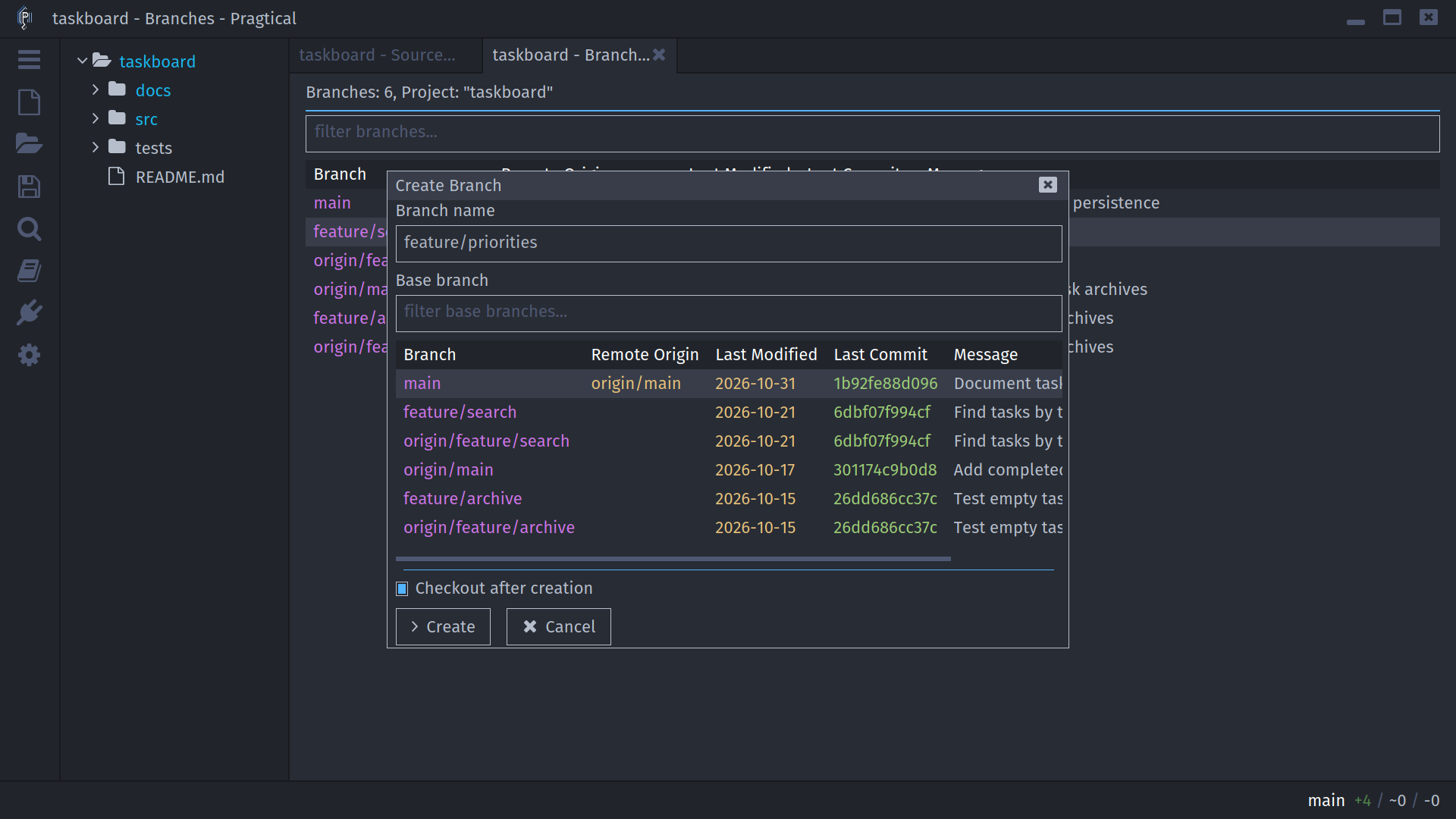Click the README.md file icon
Viewport: 1456px width, 819px height.
(x=116, y=176)
